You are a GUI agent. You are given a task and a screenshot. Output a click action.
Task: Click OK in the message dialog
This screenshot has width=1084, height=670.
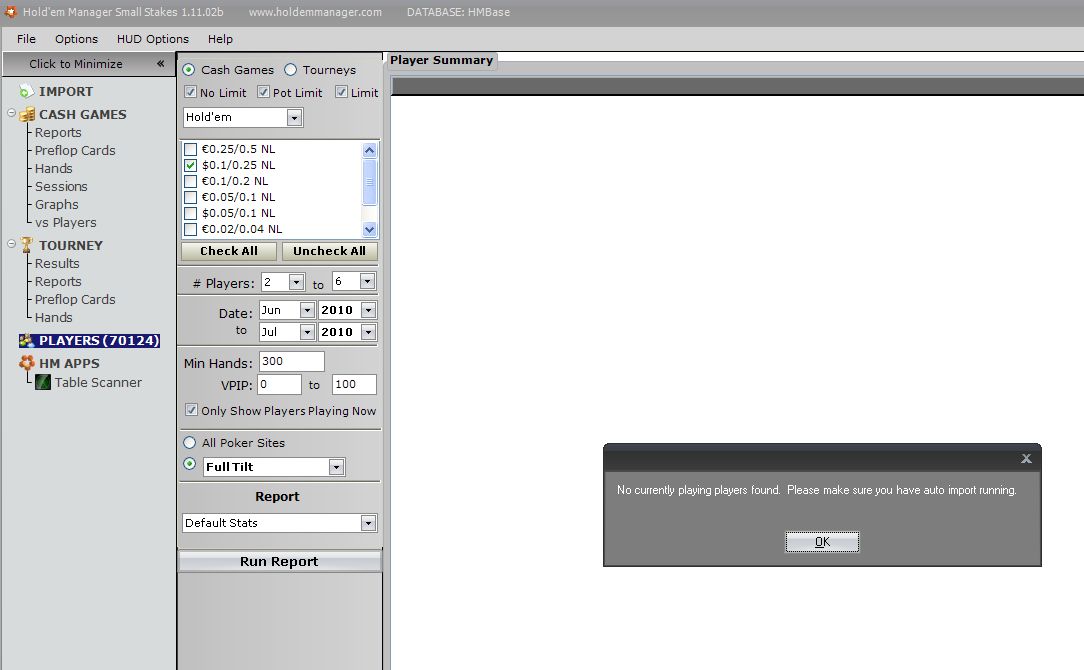(822, 542)
